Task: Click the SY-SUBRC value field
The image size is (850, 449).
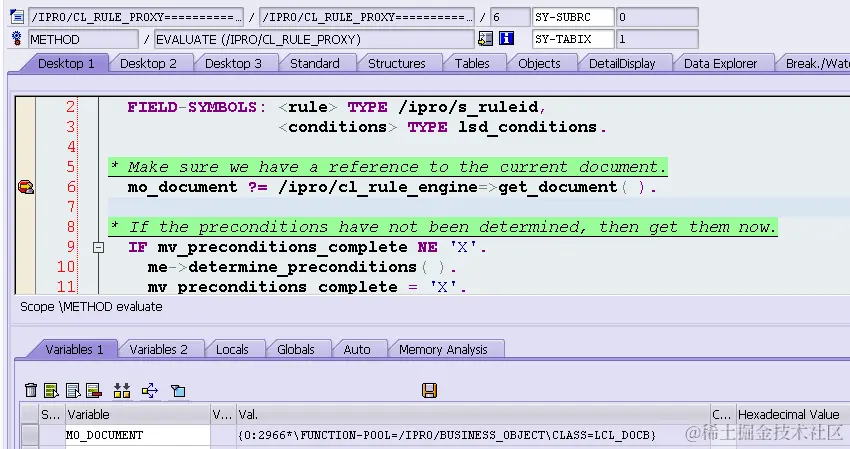Action: (x=657, y=17)
